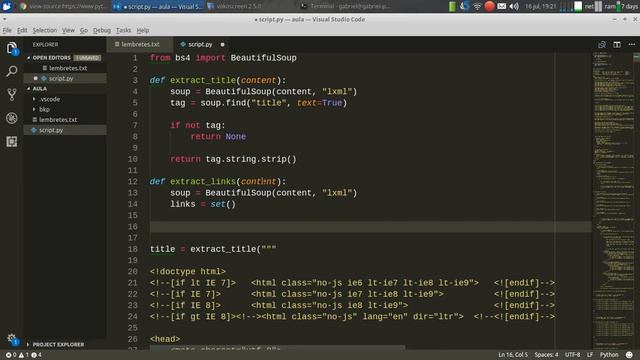Open the Extensions view
Viewport: 640px width, 360px height.
tap(12, 142)
